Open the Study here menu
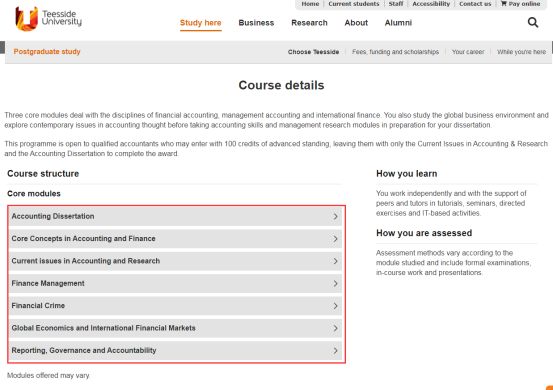 (x=201, y=23)
